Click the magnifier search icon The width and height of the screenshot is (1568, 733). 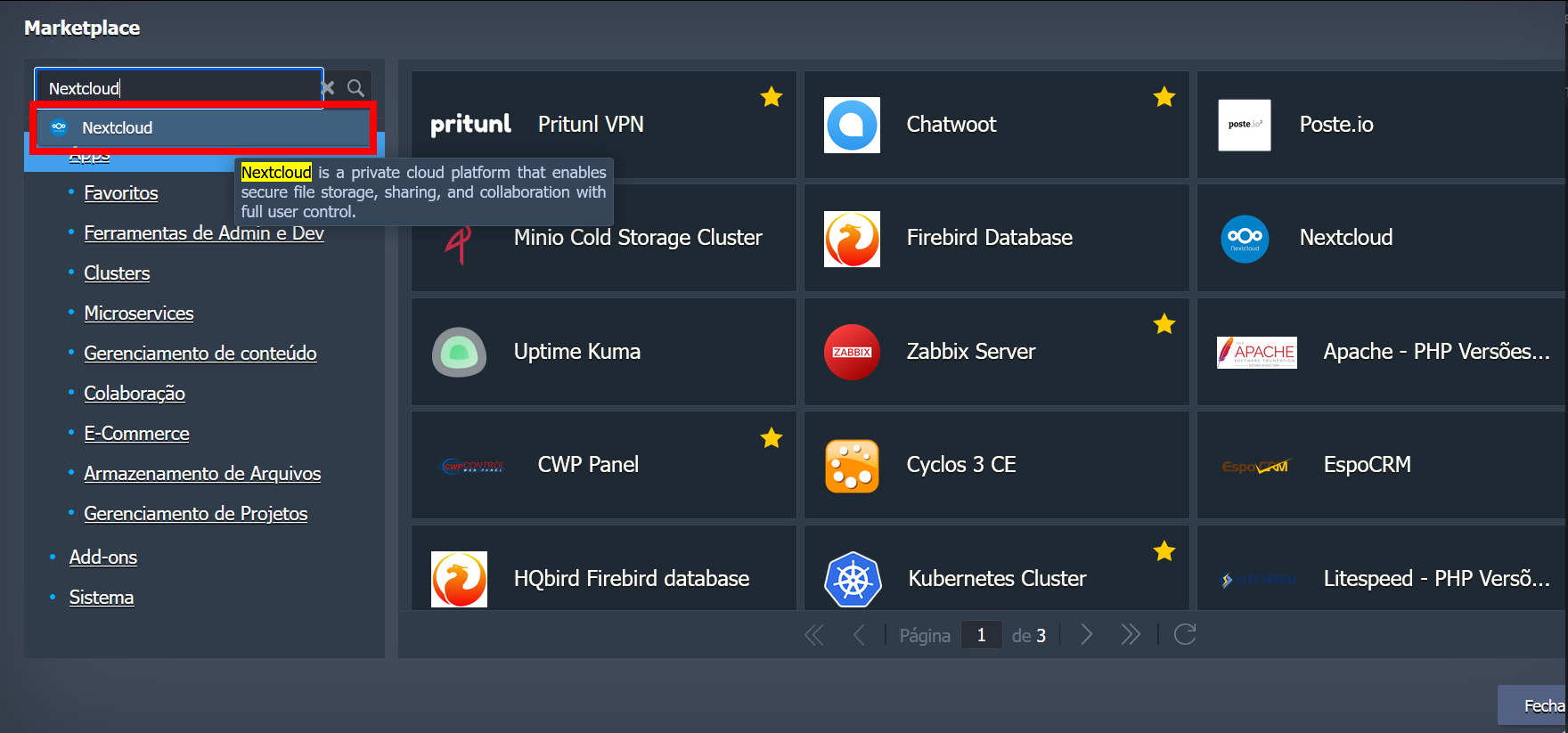(x=355, y=87)
